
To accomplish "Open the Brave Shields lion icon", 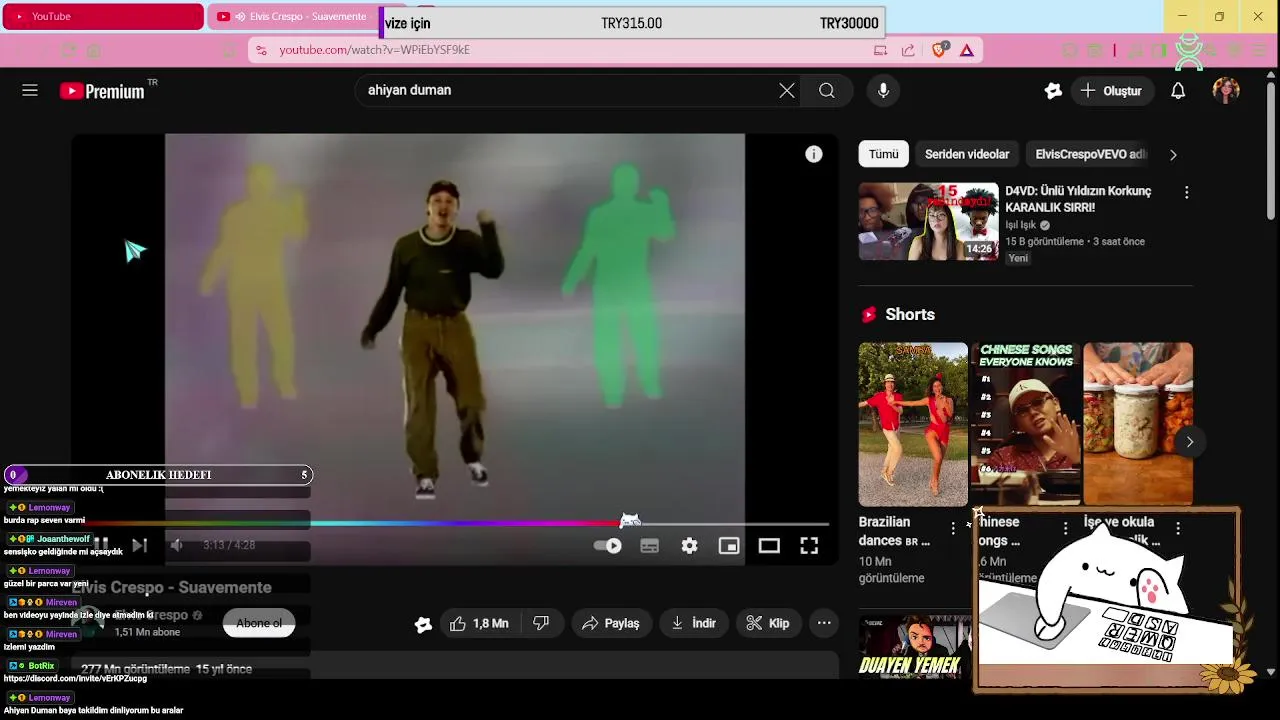I will click(x=939, y=50).
